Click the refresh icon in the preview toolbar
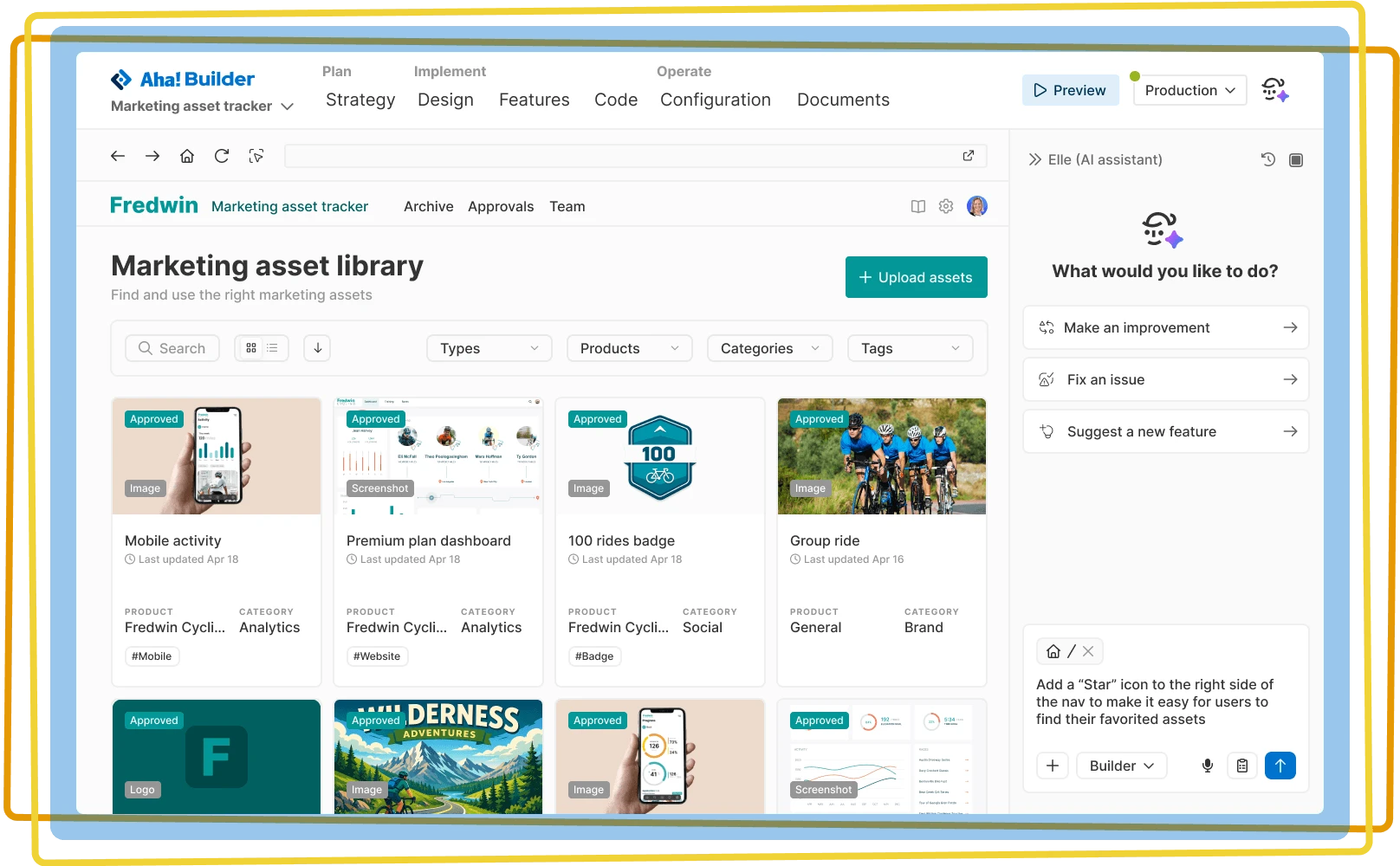 pos(222,156)
